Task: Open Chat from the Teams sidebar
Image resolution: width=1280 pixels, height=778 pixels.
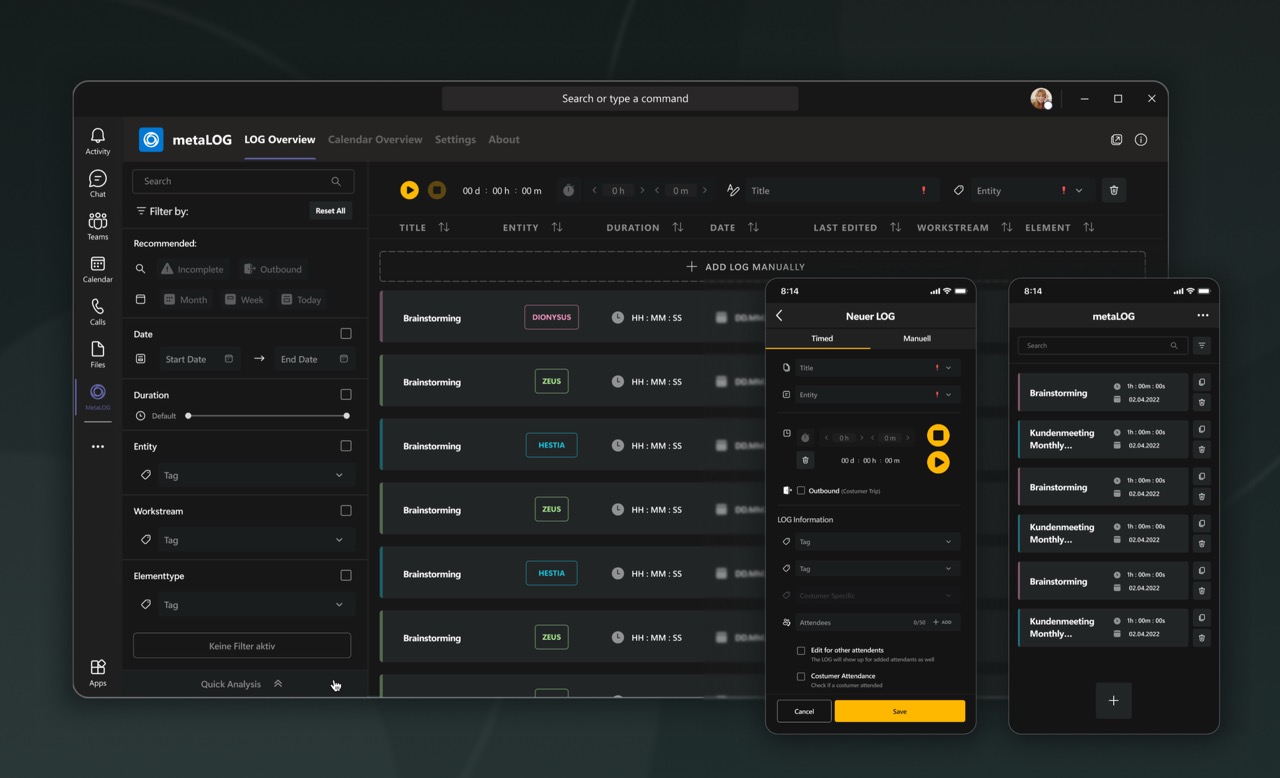Action: click(97, 183)
